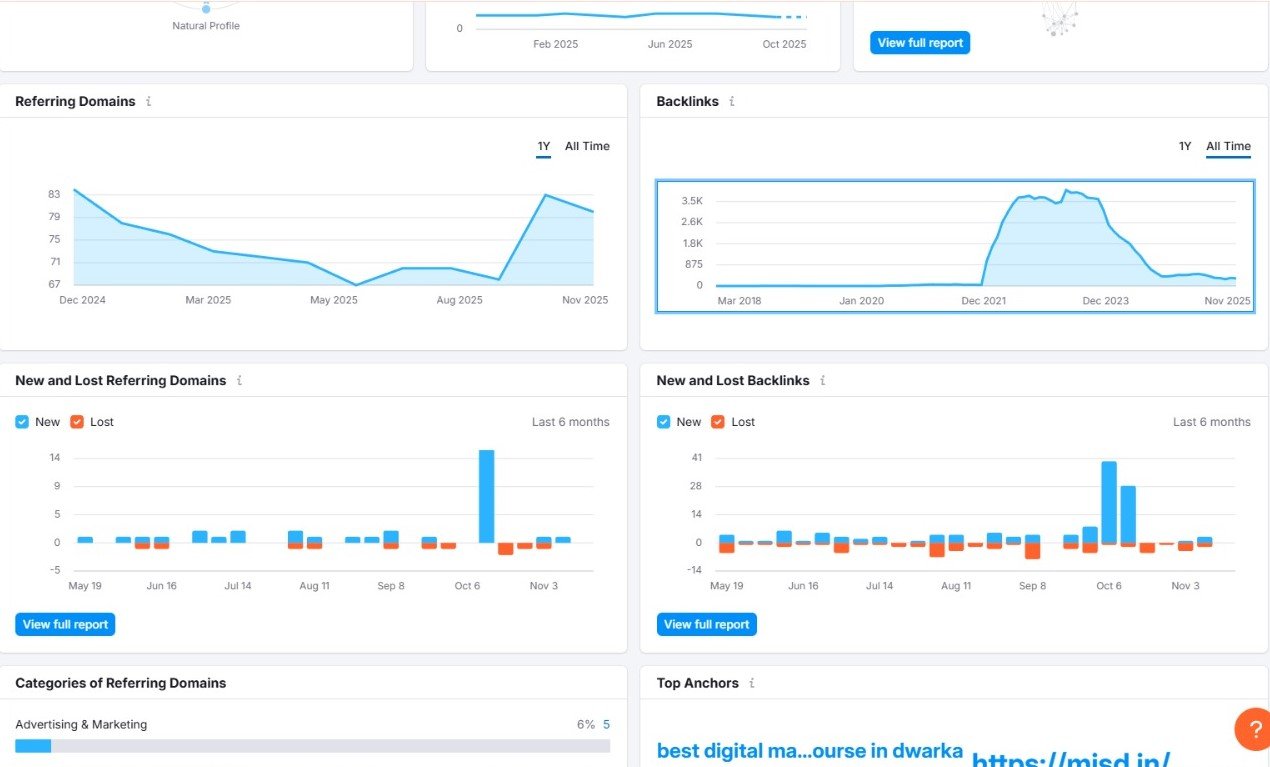Click the Advertising & Marketing progress bar
Screen dimensions: 1270x767
312,746
